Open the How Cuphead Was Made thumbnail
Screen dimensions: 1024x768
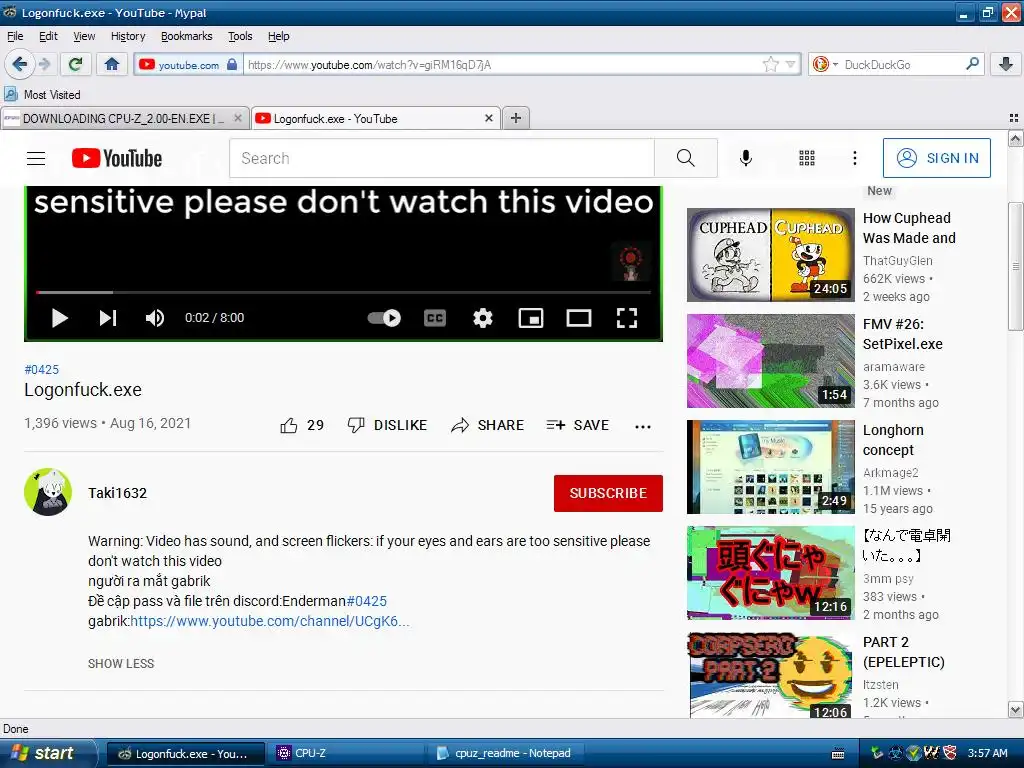[x=771, y=255]
